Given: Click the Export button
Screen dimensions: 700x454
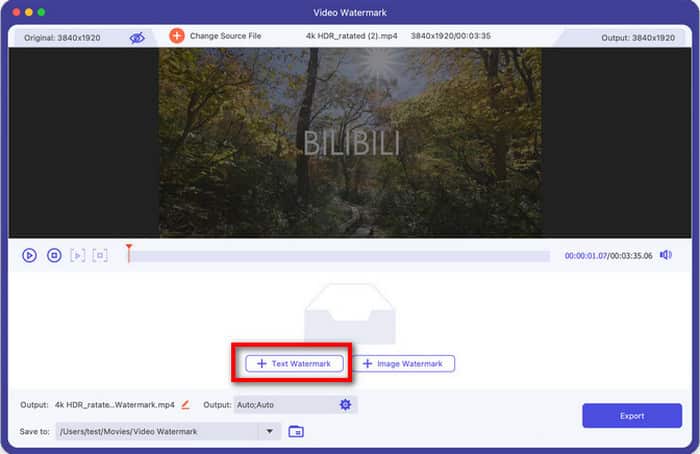Looking at the screenshot, I should [x=632, y=416].
